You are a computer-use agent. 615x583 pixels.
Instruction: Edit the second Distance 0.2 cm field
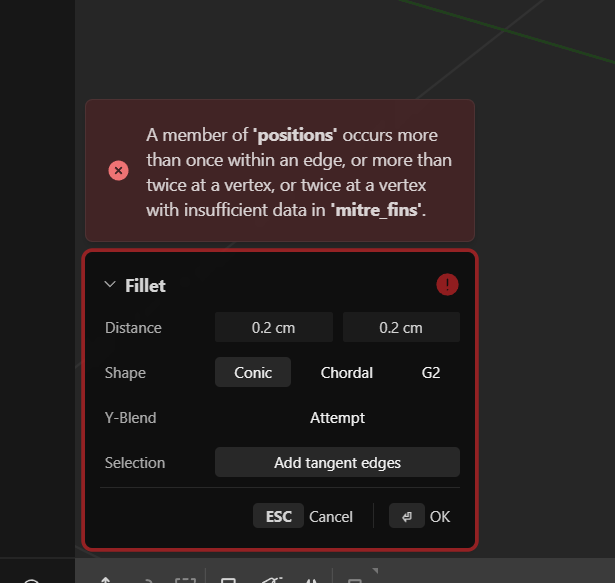click(x=401, y=327)
